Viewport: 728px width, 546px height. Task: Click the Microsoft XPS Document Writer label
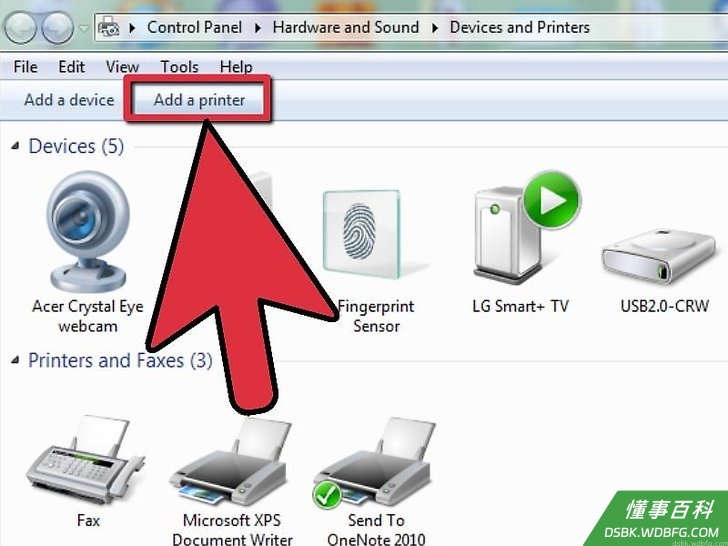[232, 529]
